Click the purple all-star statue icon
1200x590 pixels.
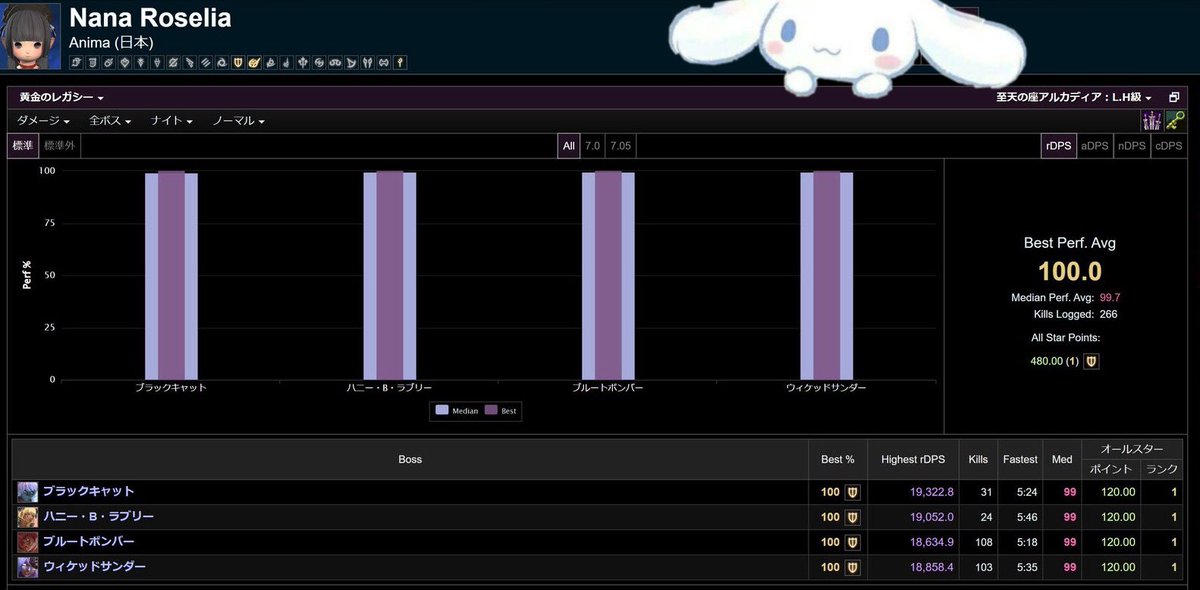(1152, 120)
